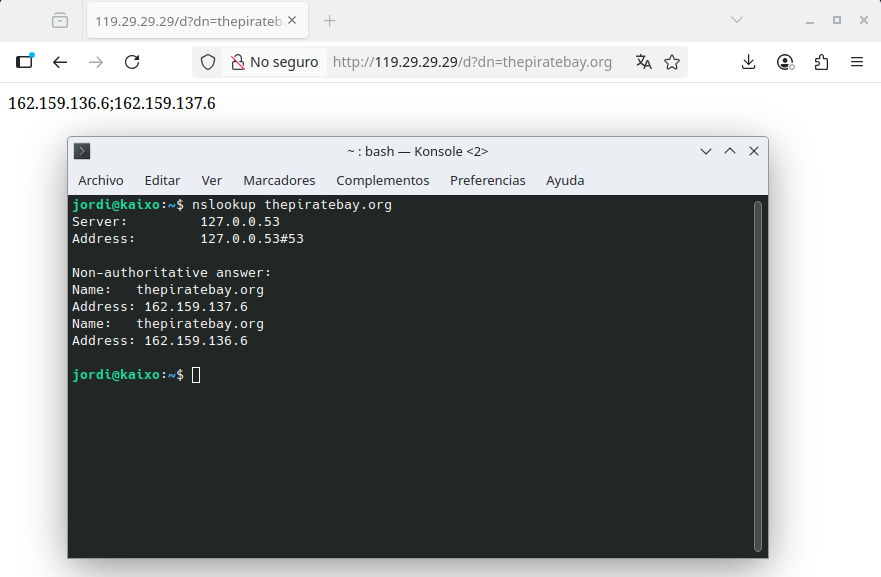Open the Firefox account profile icon
Viewport: 881px width, 577px height.
(785, 62)
